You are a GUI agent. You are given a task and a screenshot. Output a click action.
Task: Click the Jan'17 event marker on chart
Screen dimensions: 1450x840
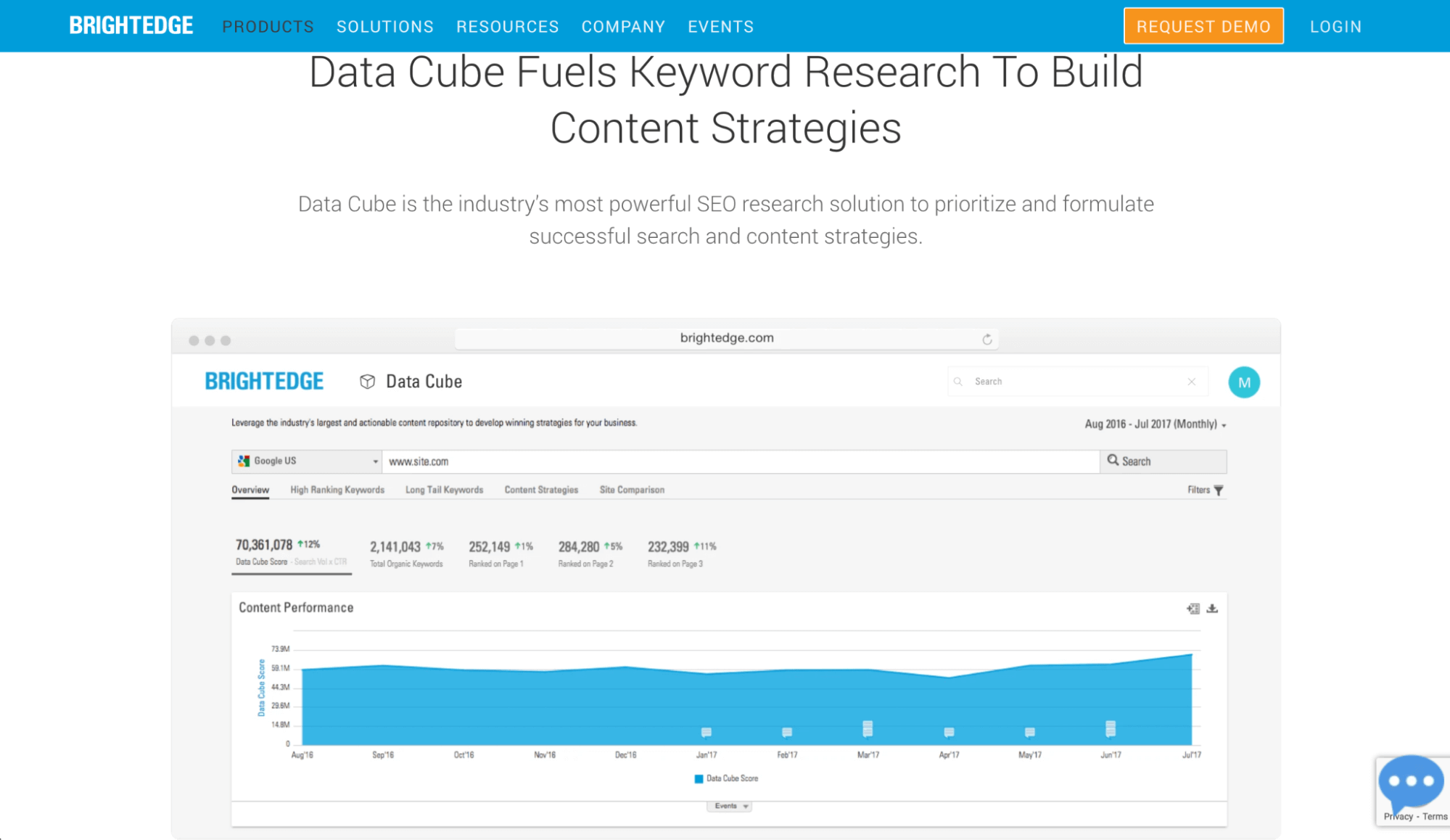point(707,733)
